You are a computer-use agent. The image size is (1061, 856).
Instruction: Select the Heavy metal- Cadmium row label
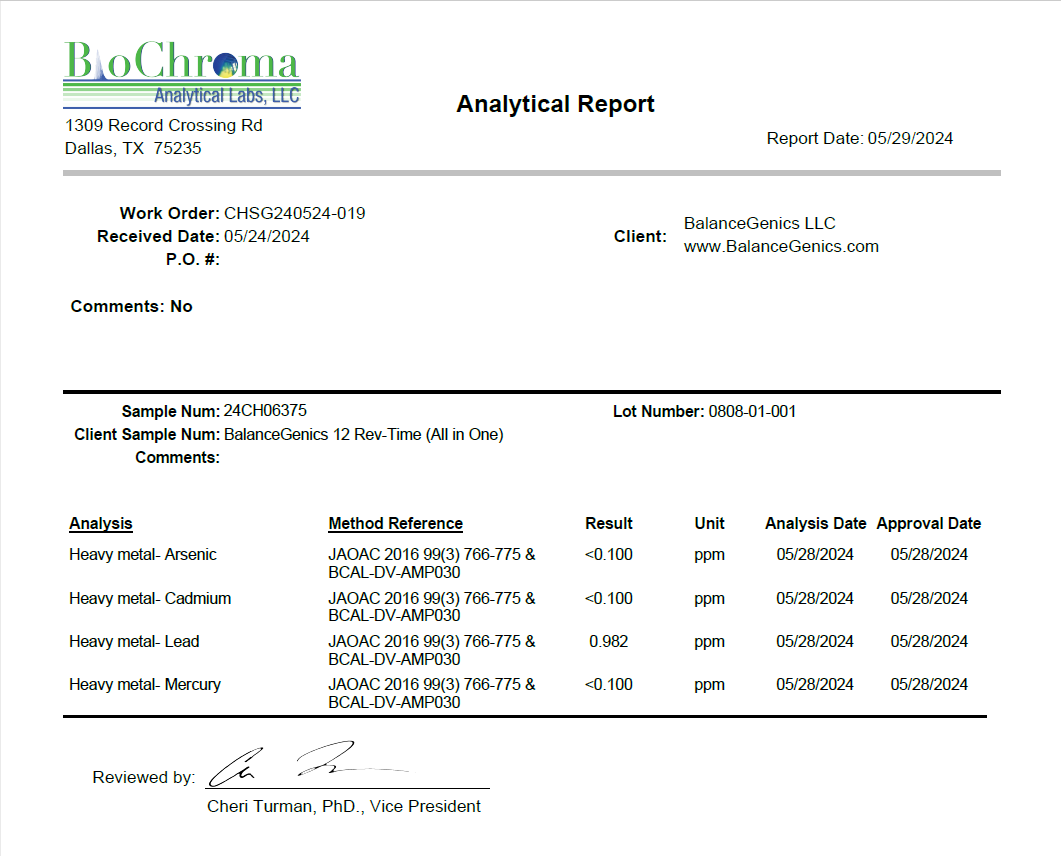click(x=150, y=598)
